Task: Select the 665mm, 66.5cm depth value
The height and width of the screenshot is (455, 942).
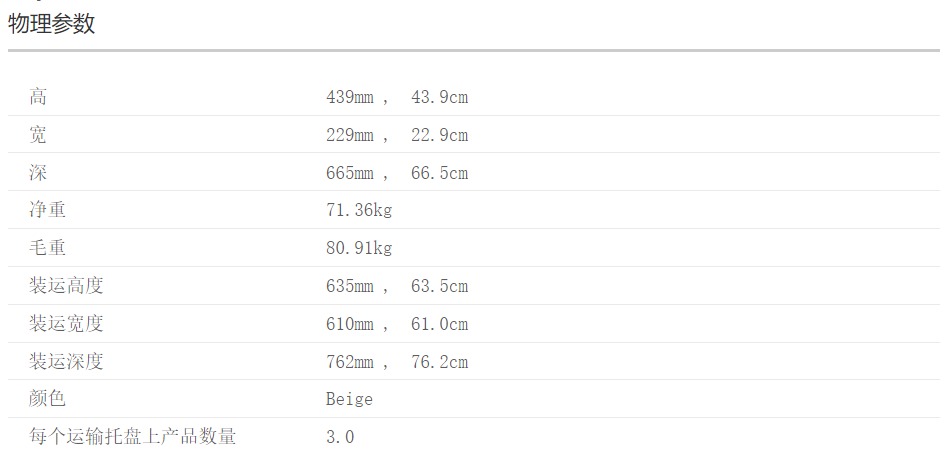Action: coord(396,173)
